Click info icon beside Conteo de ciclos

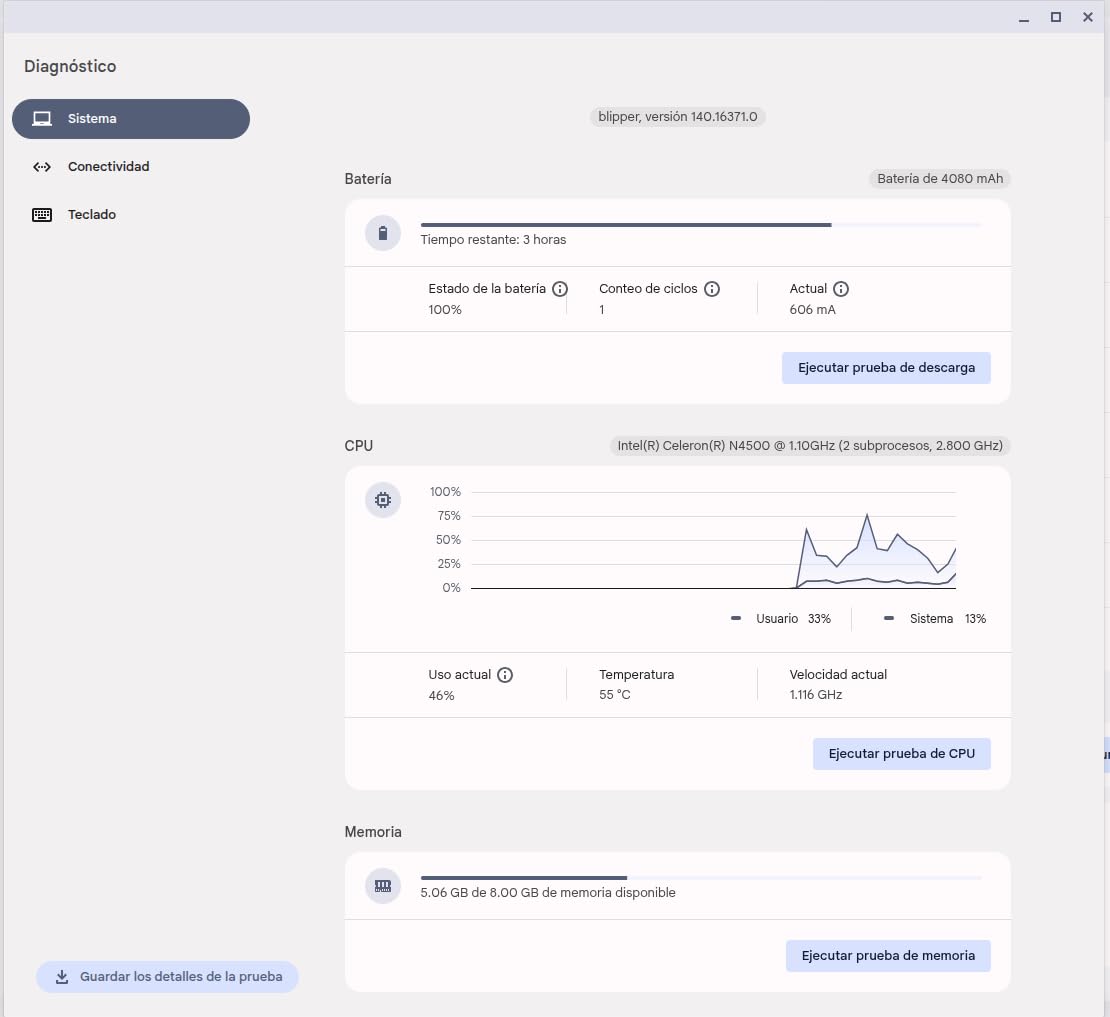click(712, 289)
